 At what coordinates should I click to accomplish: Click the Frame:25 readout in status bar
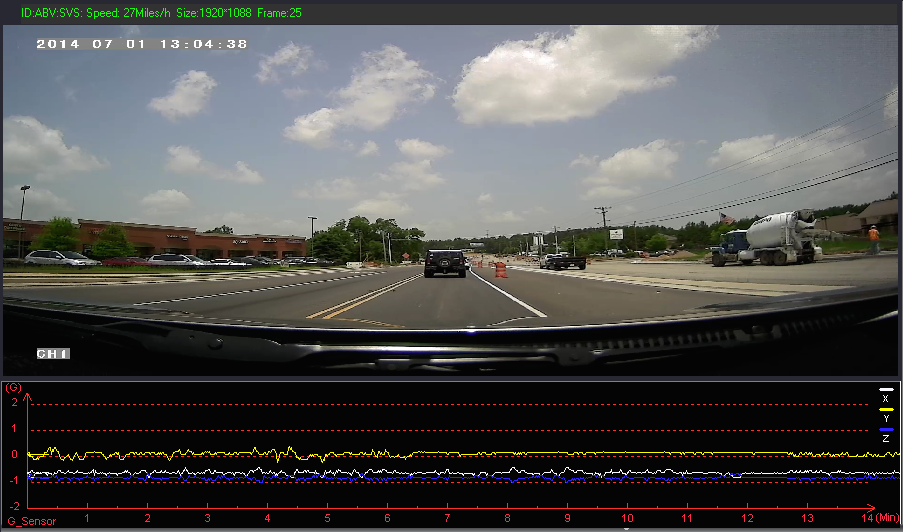tap(280, 13)
